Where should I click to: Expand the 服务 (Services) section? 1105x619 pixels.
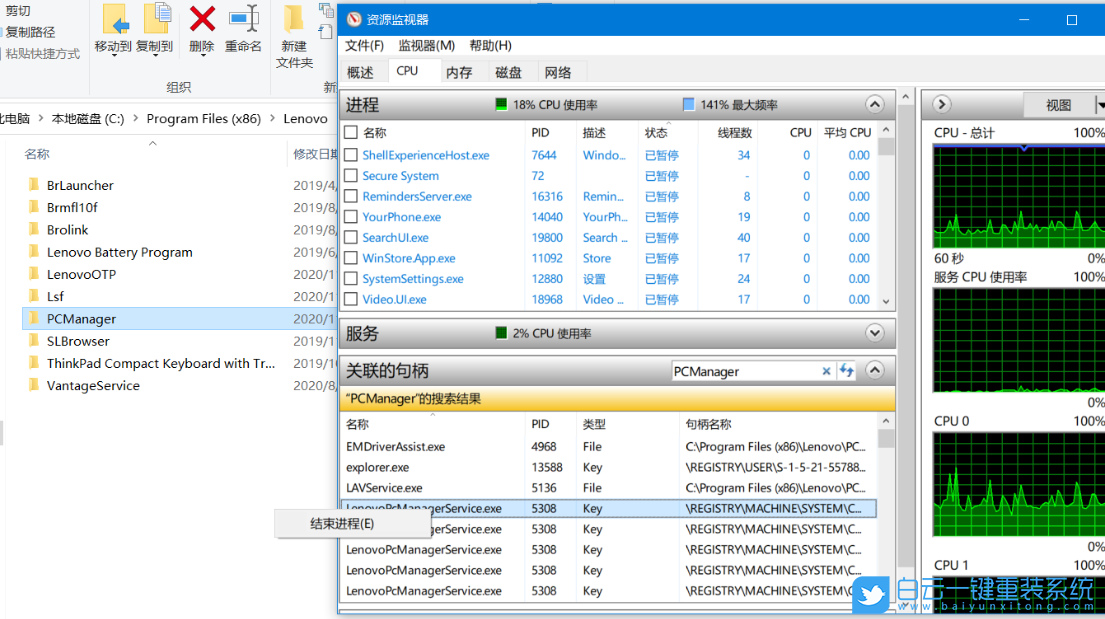coord(874,332)
